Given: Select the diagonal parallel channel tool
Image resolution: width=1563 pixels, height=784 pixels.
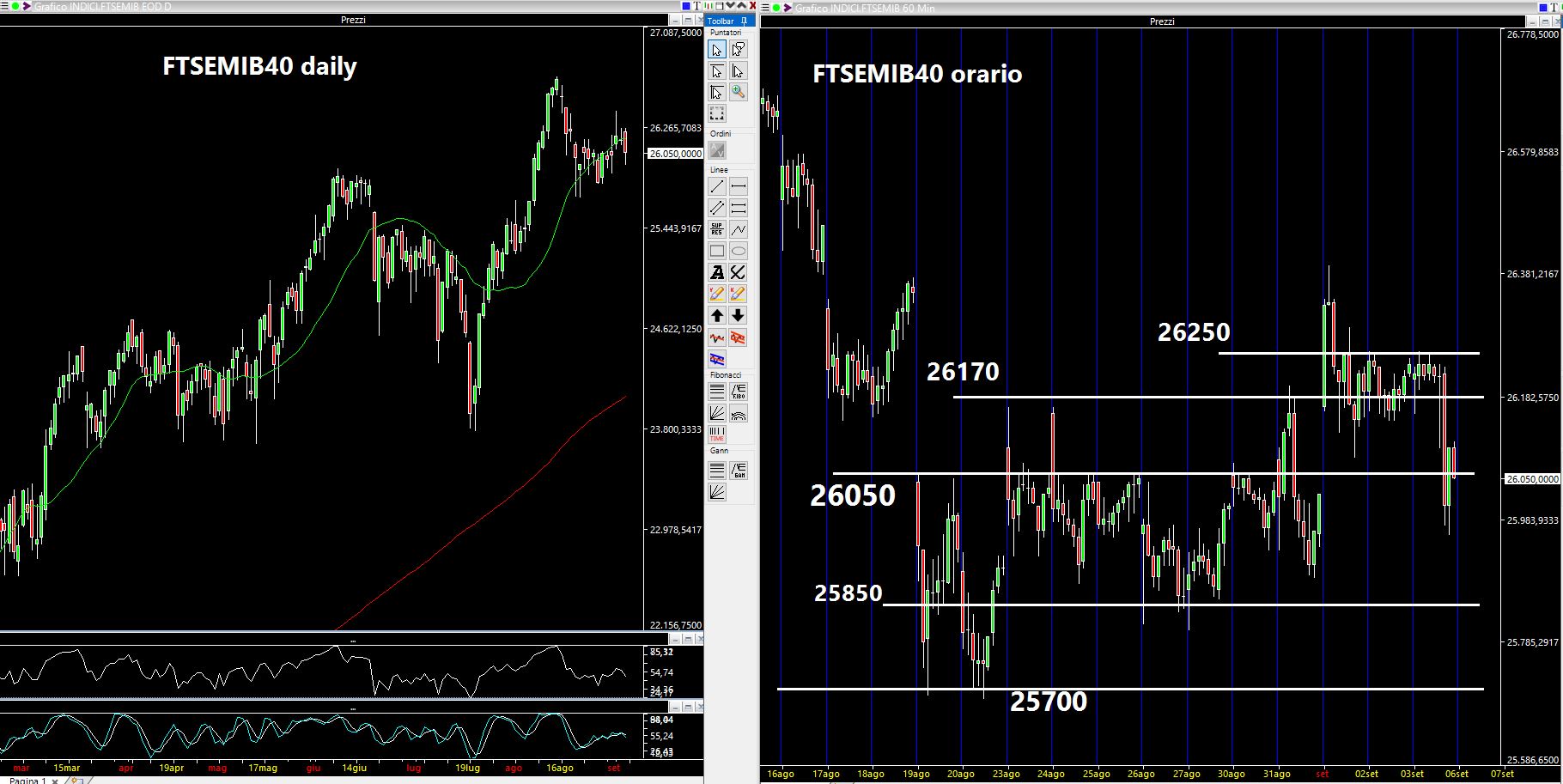Looking at the screenshot, I should coord(717,208).
